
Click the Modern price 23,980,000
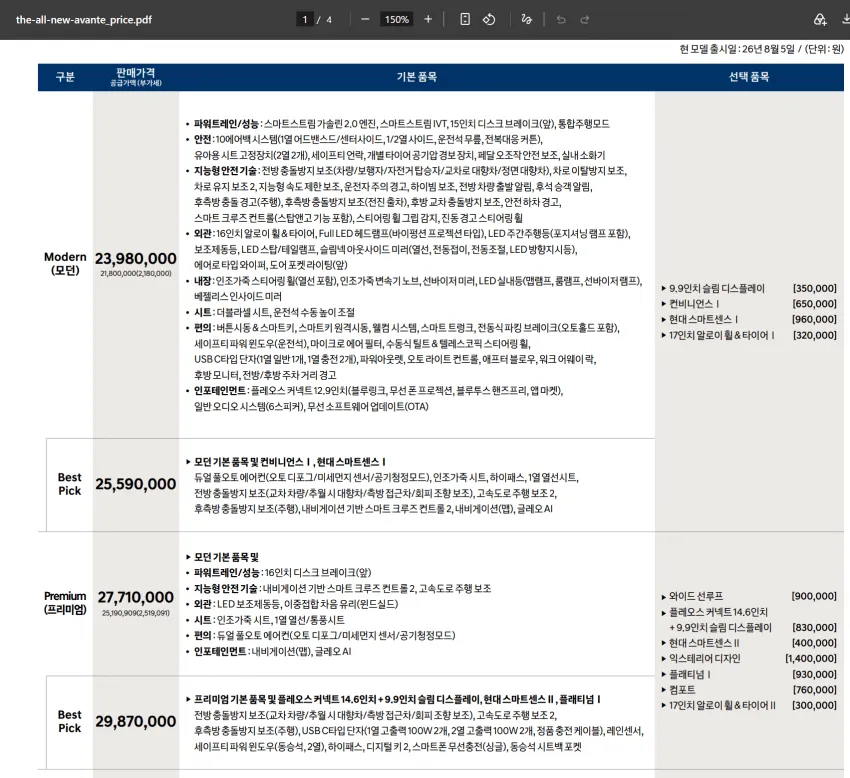click(x=136, y=258)
